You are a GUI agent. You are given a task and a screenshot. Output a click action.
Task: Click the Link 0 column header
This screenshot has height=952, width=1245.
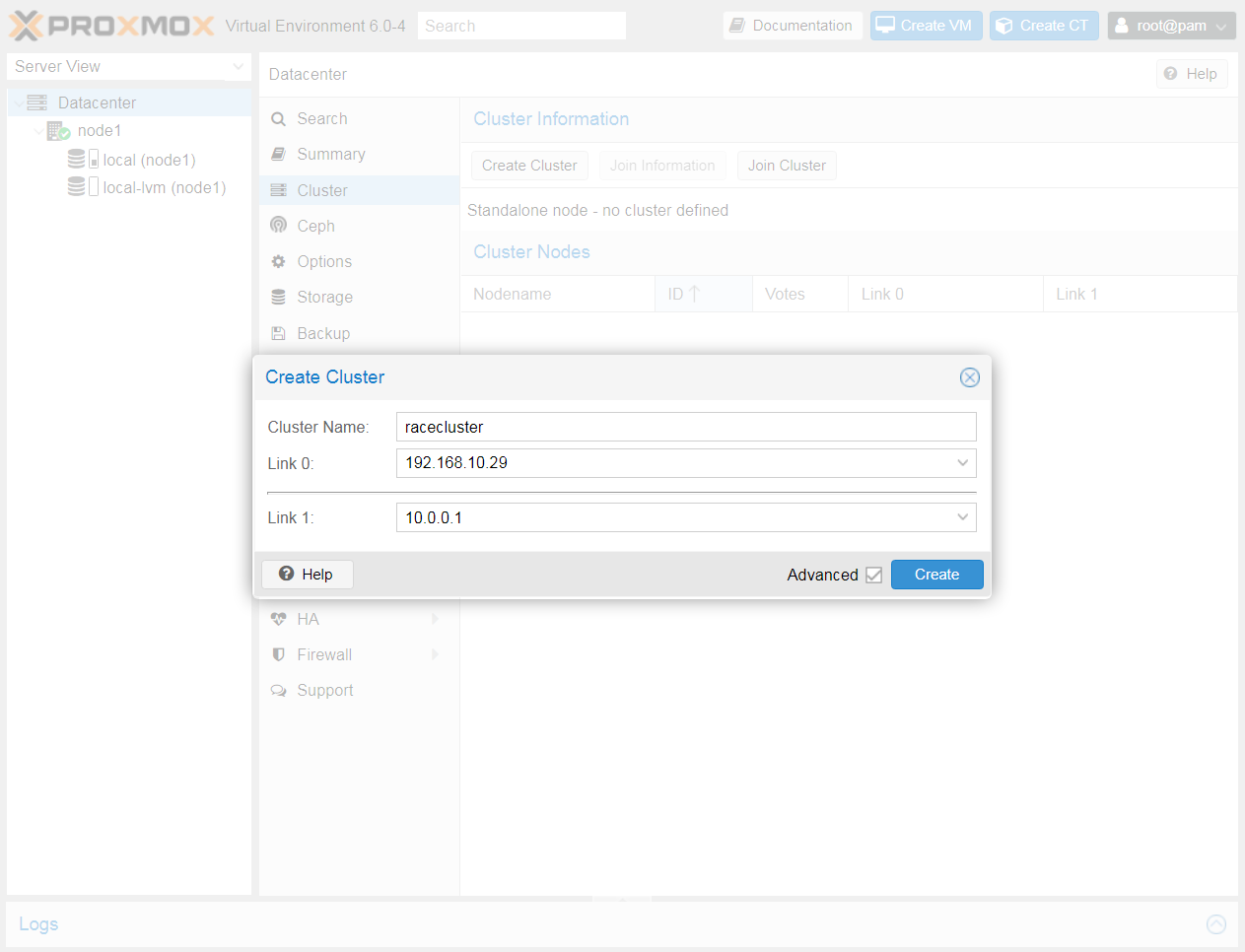pyautogui.click(x=945, y=294)
